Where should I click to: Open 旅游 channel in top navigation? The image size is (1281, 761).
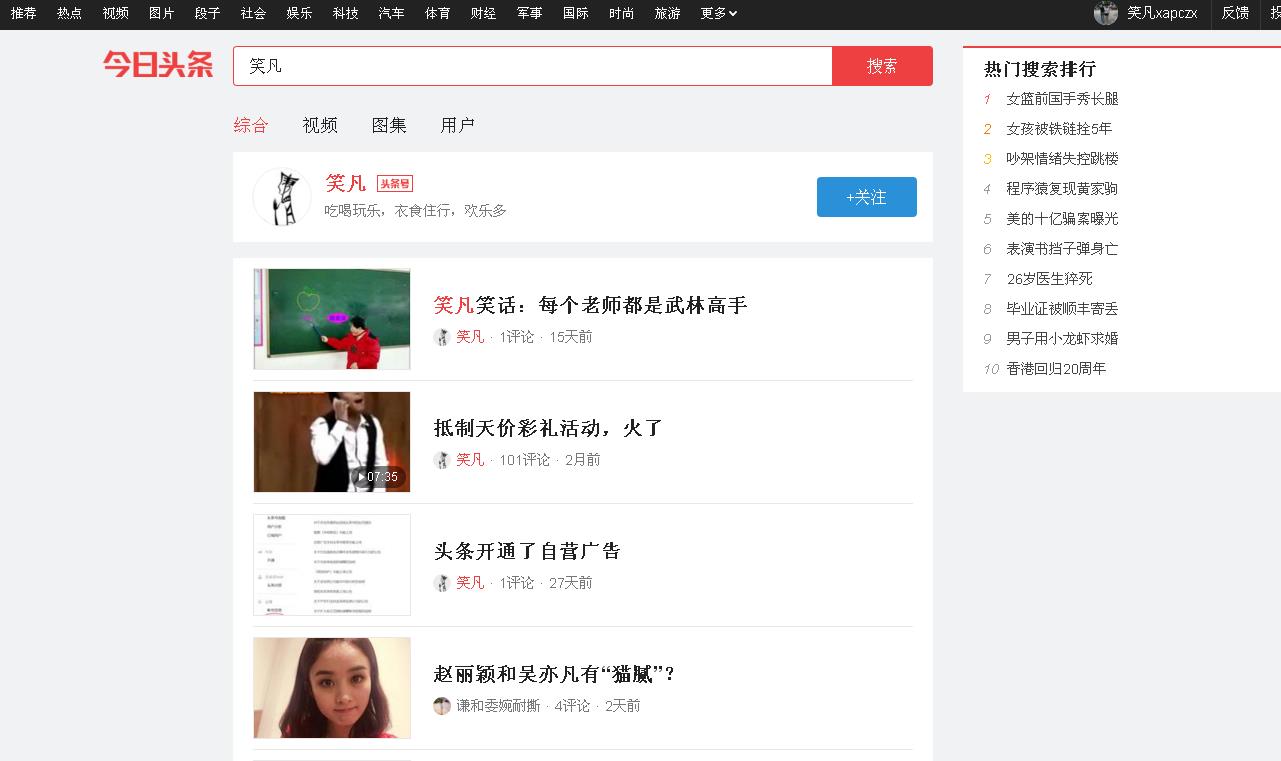[x=667, y=13]
